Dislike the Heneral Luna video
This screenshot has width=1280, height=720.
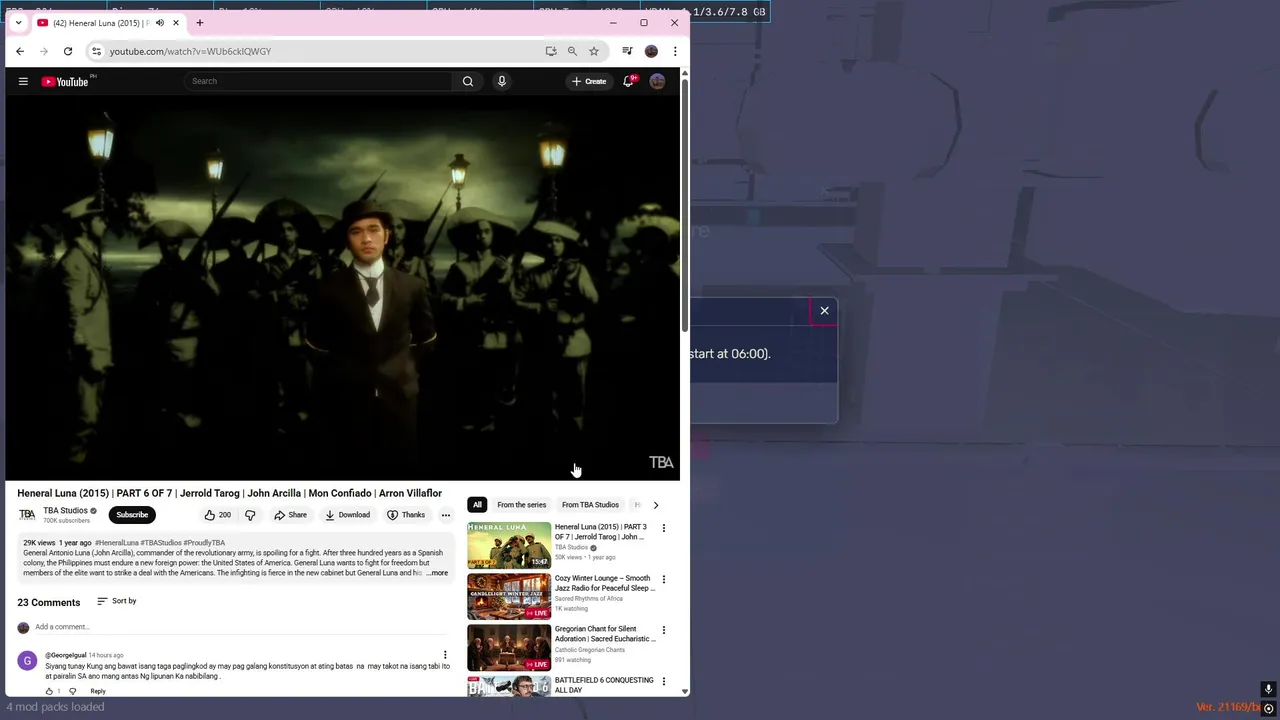click(x=250, y=515)
